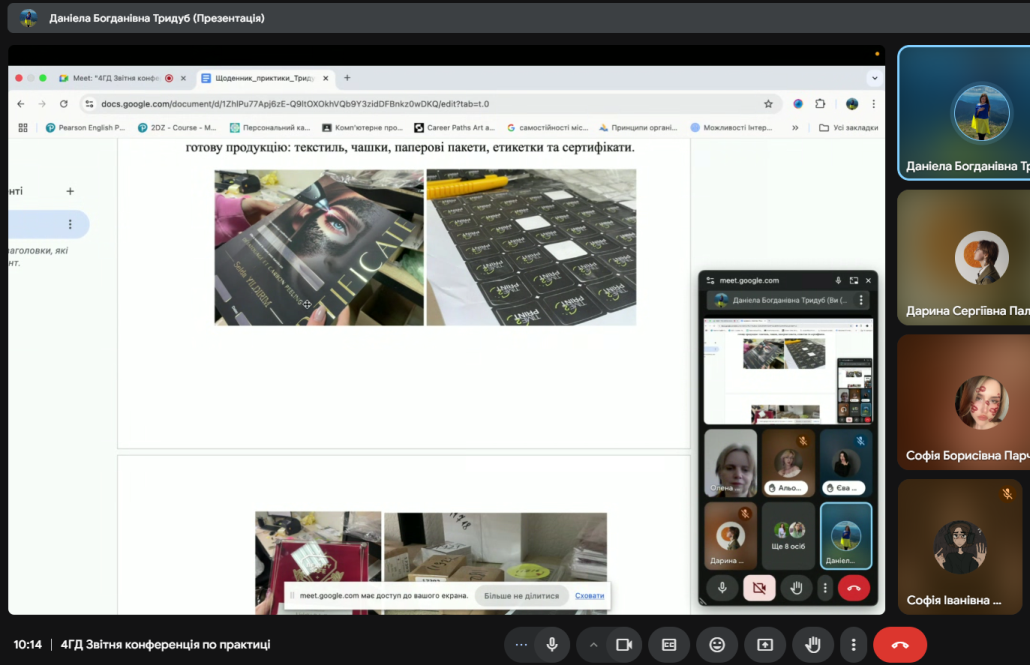The image size is (1030, 665).
Task: Open audio settings dots beside the microphone
Action: coord(520,645)
